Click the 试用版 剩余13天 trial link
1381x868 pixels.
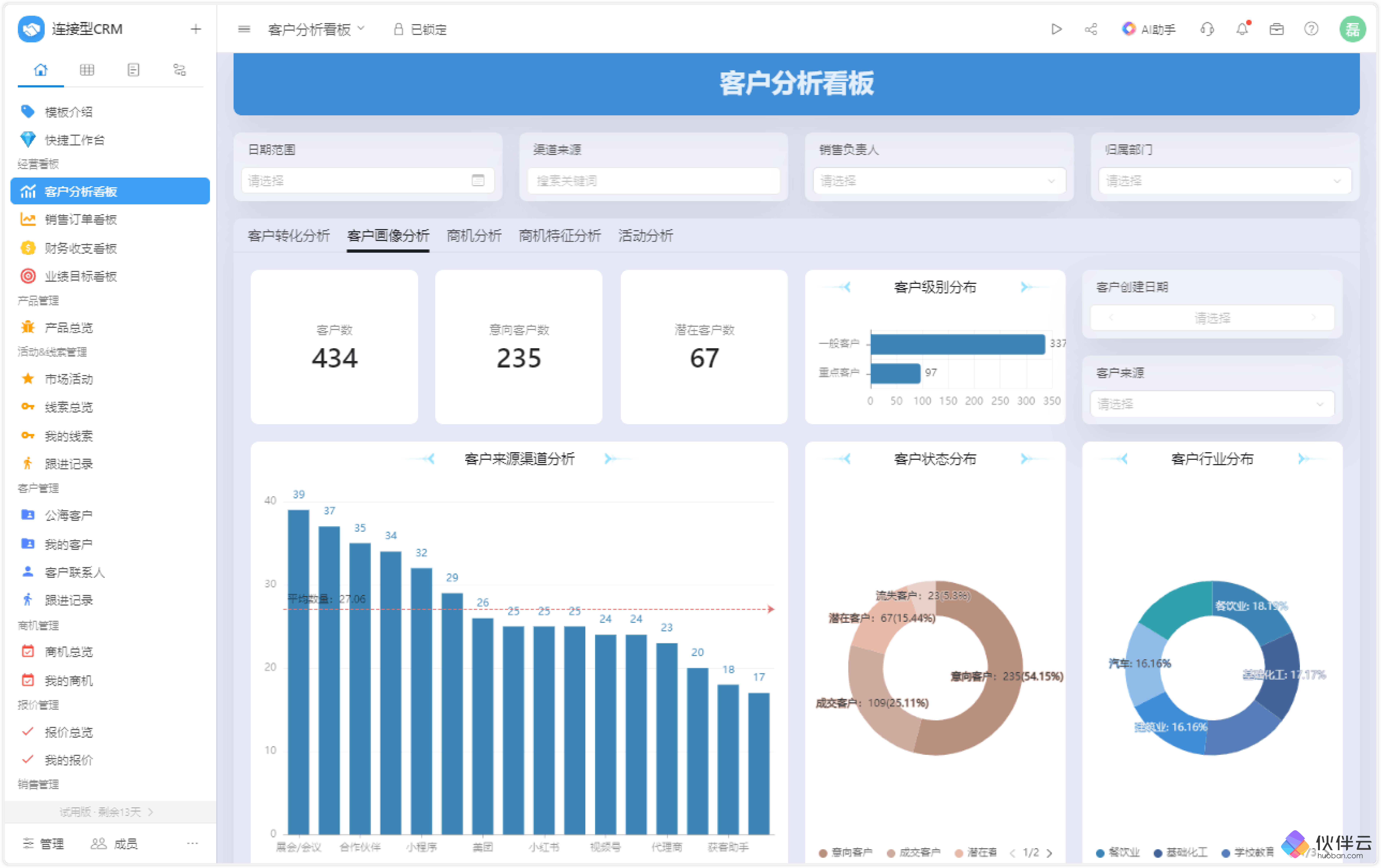click(x=107, y=812)
